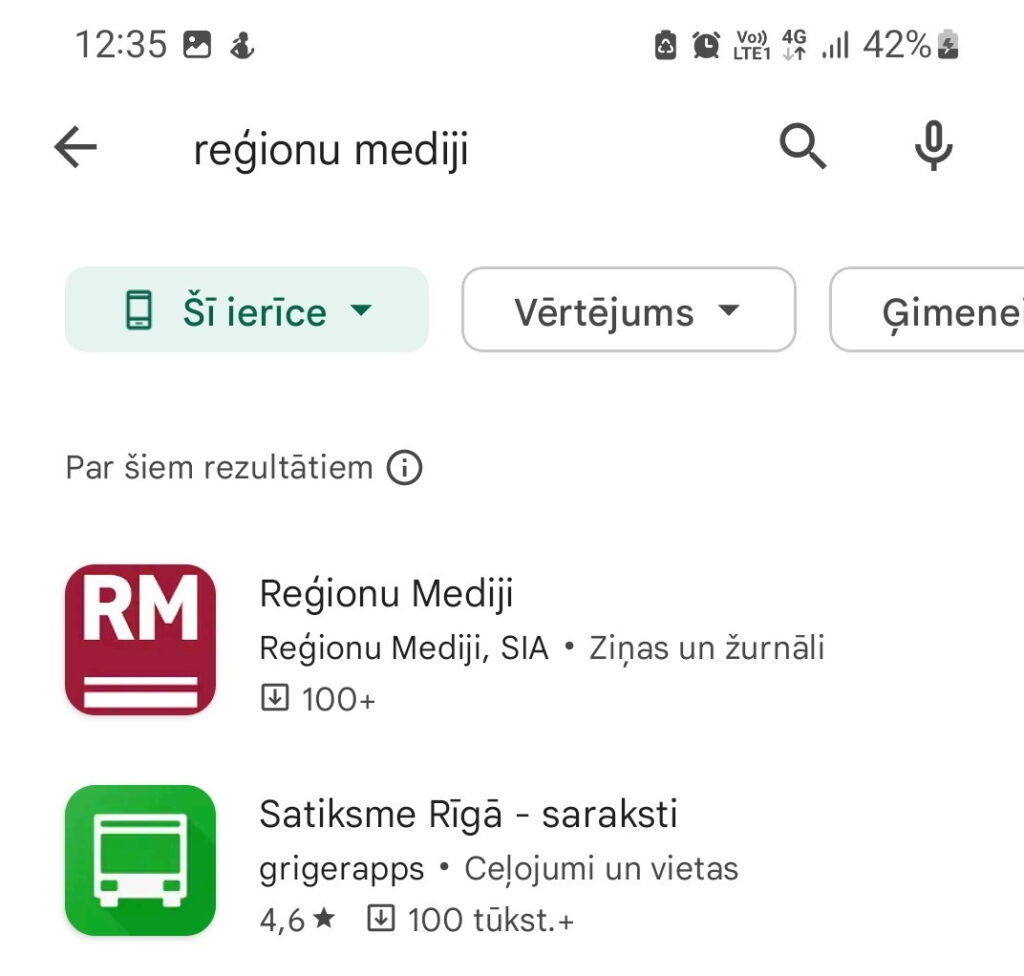Tap the magnifying glass search icon
This screenshot has height=976, width=1024.
[803, 148]
